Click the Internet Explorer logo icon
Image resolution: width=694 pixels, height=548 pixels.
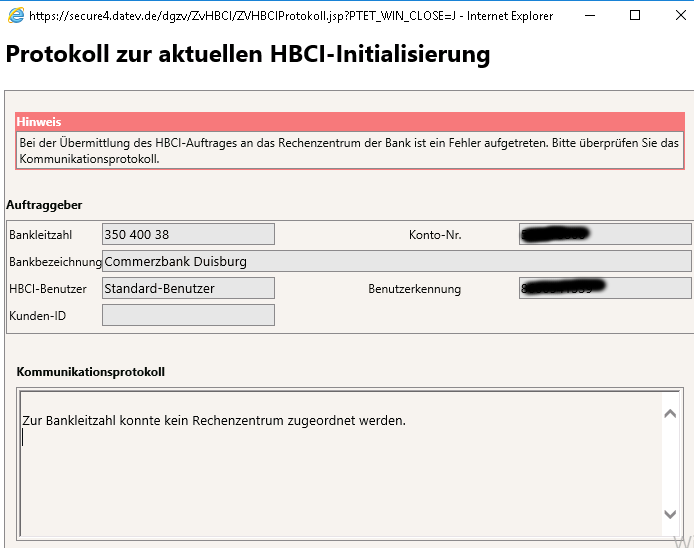[x=16, y=15]
